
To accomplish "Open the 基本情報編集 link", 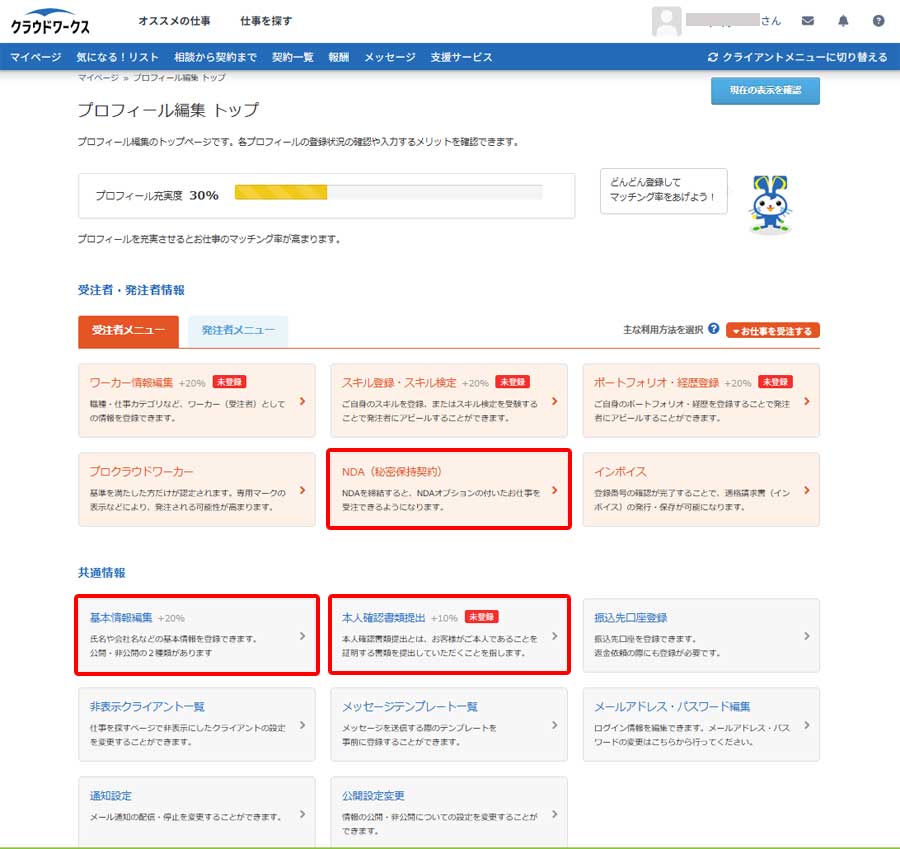I will coord(121,618).
